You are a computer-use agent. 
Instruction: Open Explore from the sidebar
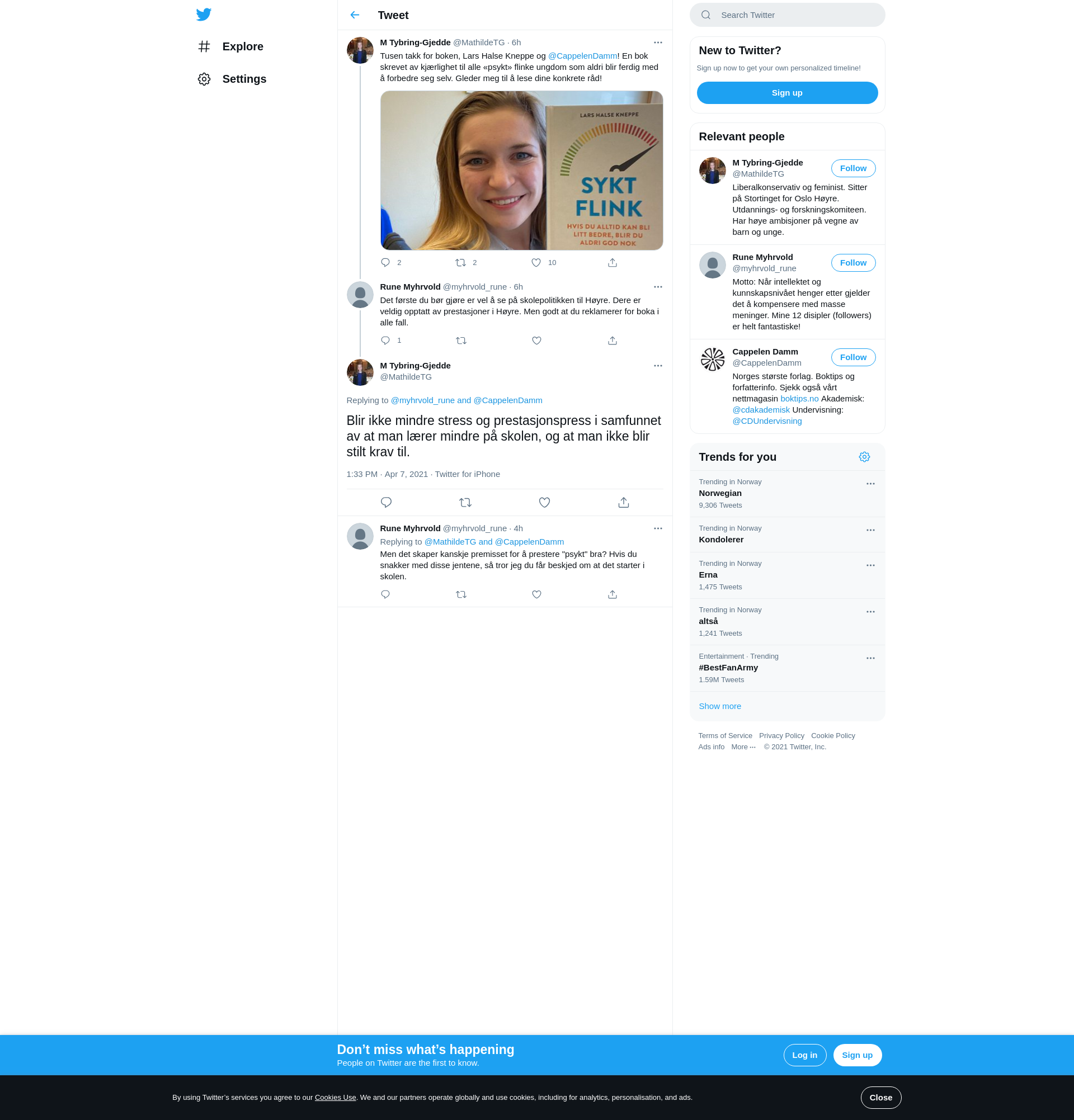point(230,46)
